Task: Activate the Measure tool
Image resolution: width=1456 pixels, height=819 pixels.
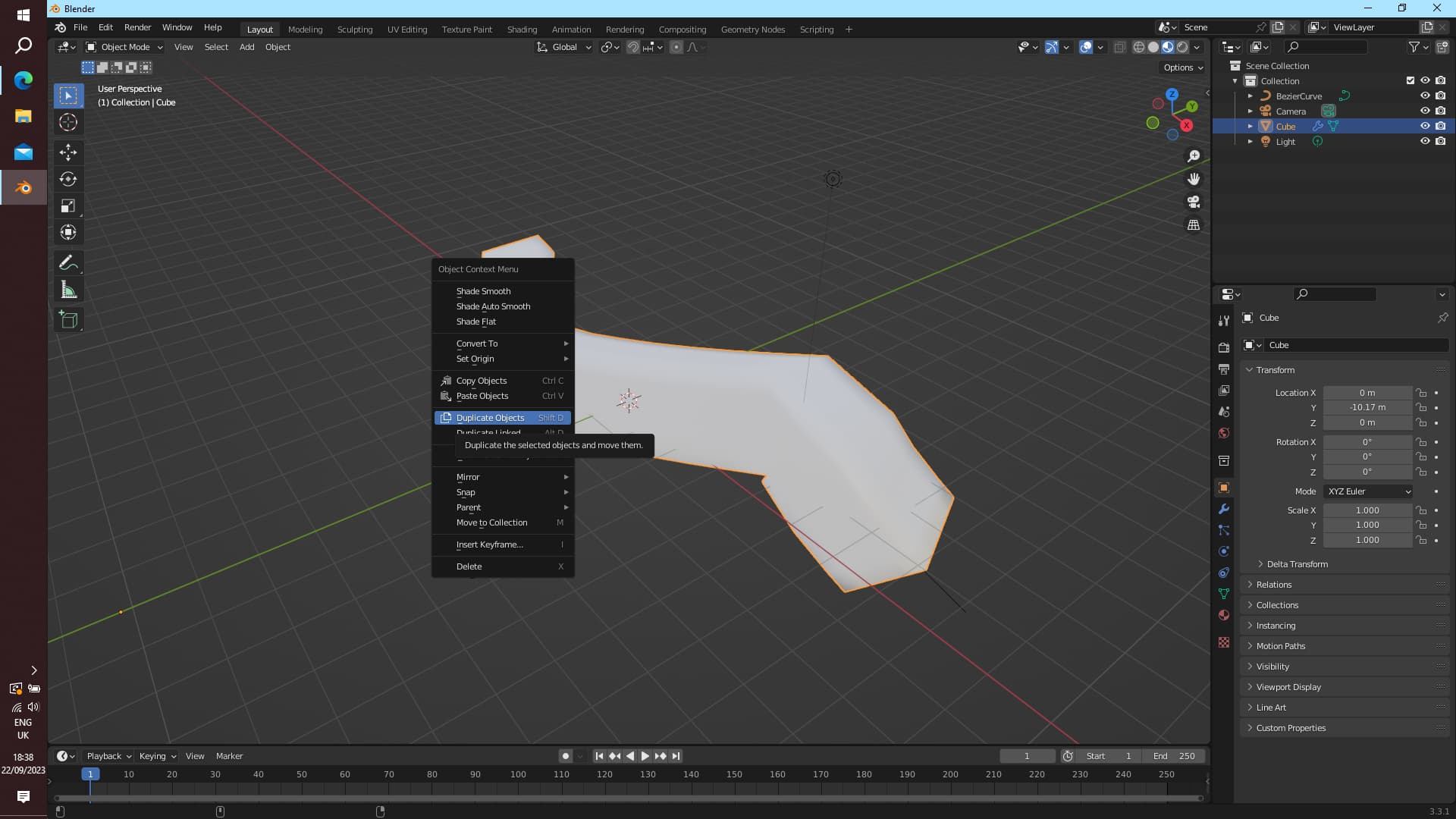Action: 68,289
